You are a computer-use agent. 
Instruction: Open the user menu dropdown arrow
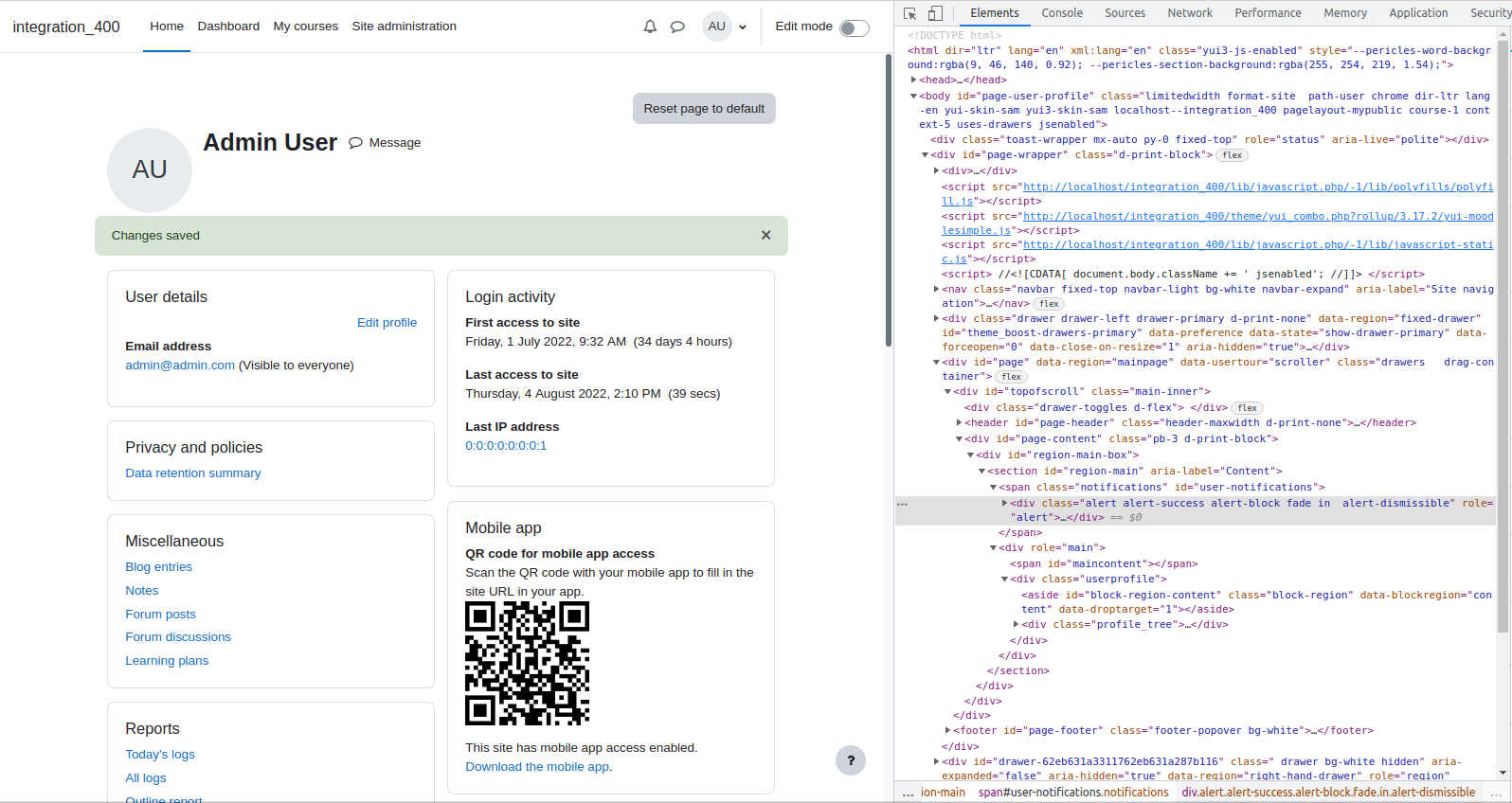[x=743, y=27]
